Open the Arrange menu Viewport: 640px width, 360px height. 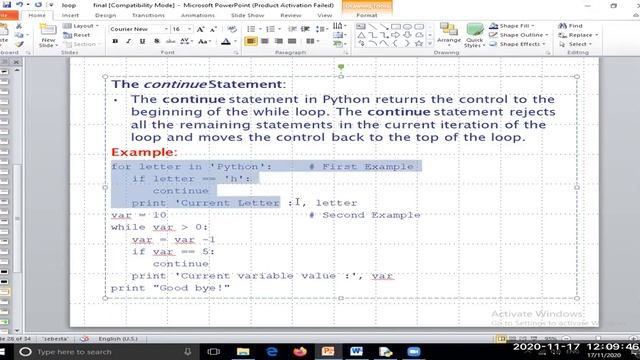click(x=449, y=34)
